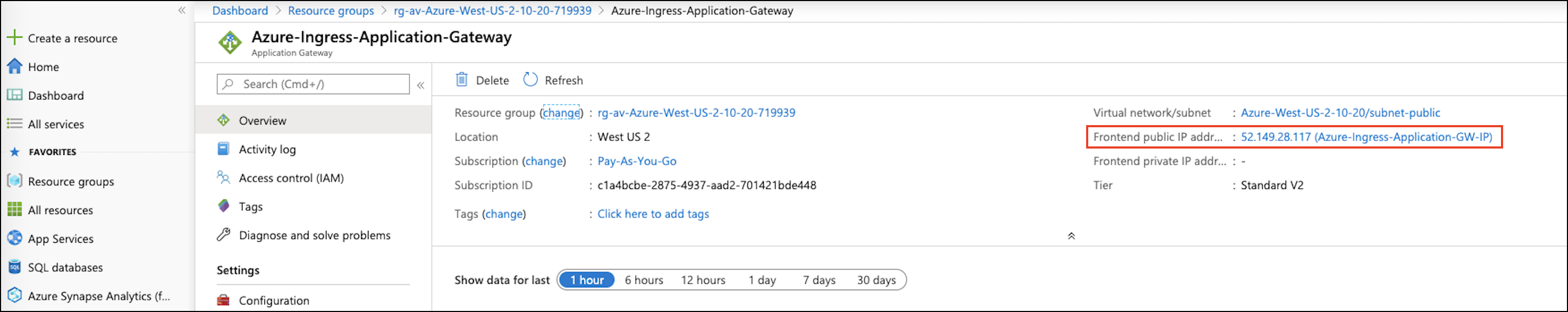Click the Delete button label
Screen dimensions: 1568x312
pyautogui.click(x=493, y=80)
